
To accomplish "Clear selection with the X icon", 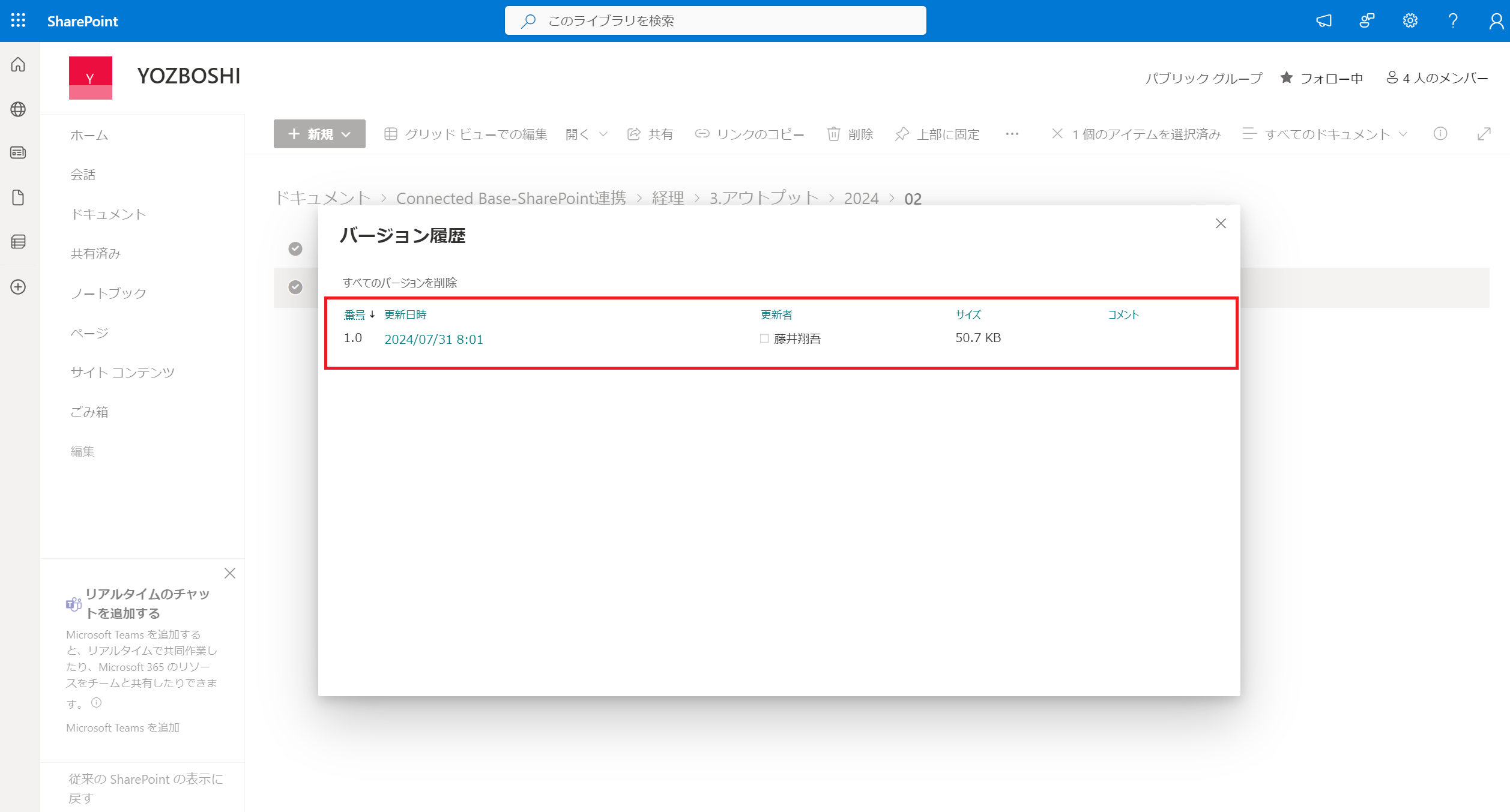I will click(x=1057, y=134).
